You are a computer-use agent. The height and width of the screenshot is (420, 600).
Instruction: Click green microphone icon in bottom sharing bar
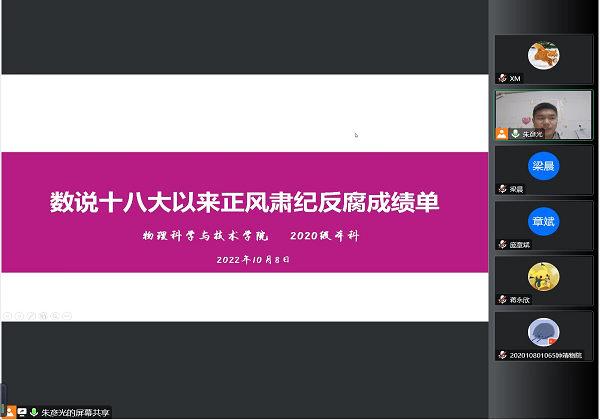tap(33, 412)
